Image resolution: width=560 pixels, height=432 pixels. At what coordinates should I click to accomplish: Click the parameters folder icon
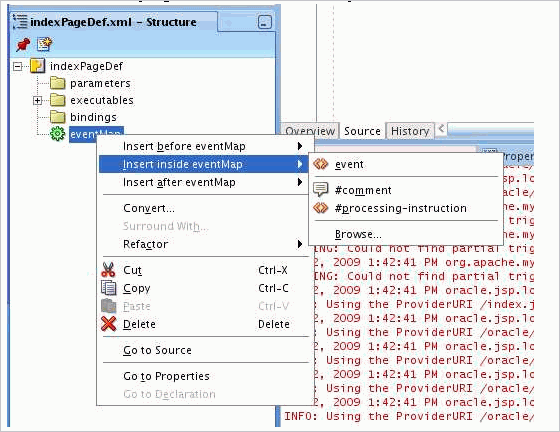[58, 83]
